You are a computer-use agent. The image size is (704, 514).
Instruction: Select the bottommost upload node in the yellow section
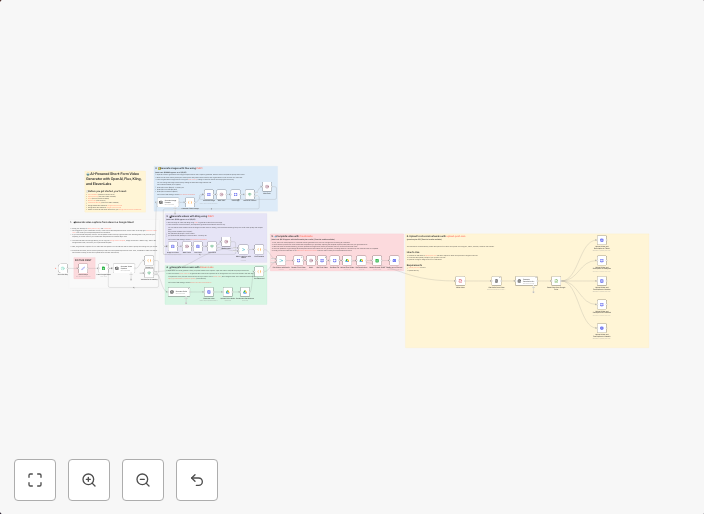tap(601, 328)
